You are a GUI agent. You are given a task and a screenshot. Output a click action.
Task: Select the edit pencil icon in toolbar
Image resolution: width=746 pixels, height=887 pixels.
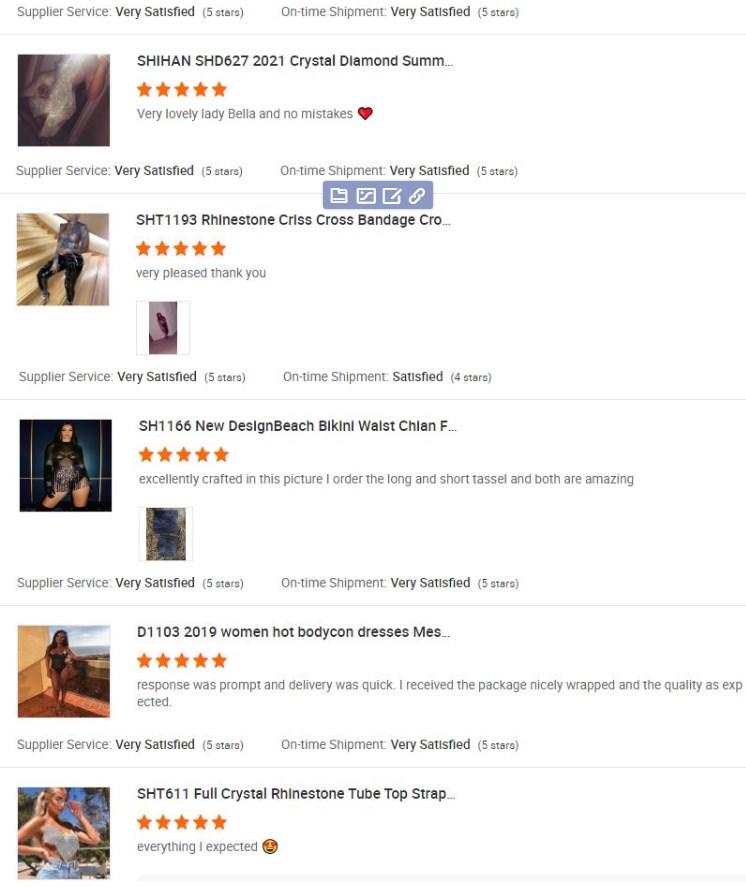pos(391,196)
